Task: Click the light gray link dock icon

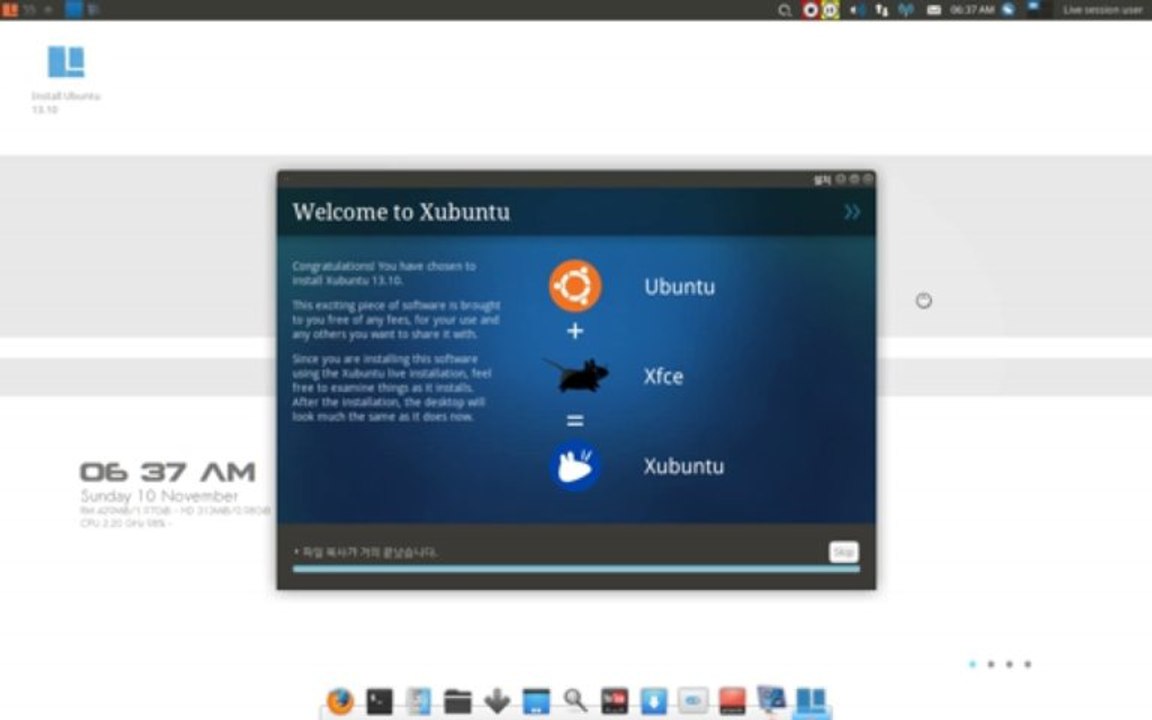Action: pyautogui.click(x=693, y=701)
